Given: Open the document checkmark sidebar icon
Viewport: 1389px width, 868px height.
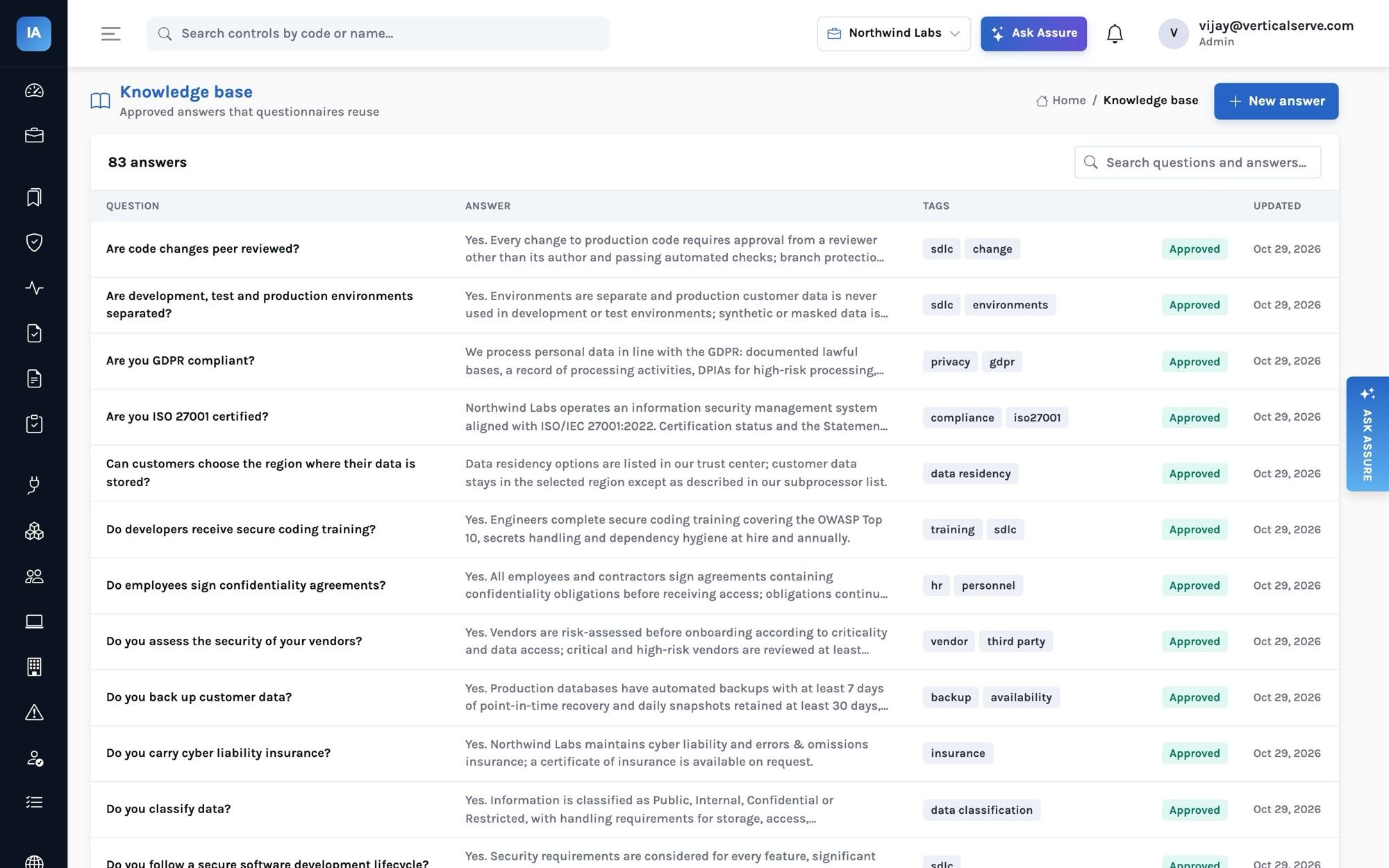Looking at the screenshot, I should pyautogui.click(x=34, y=333).
